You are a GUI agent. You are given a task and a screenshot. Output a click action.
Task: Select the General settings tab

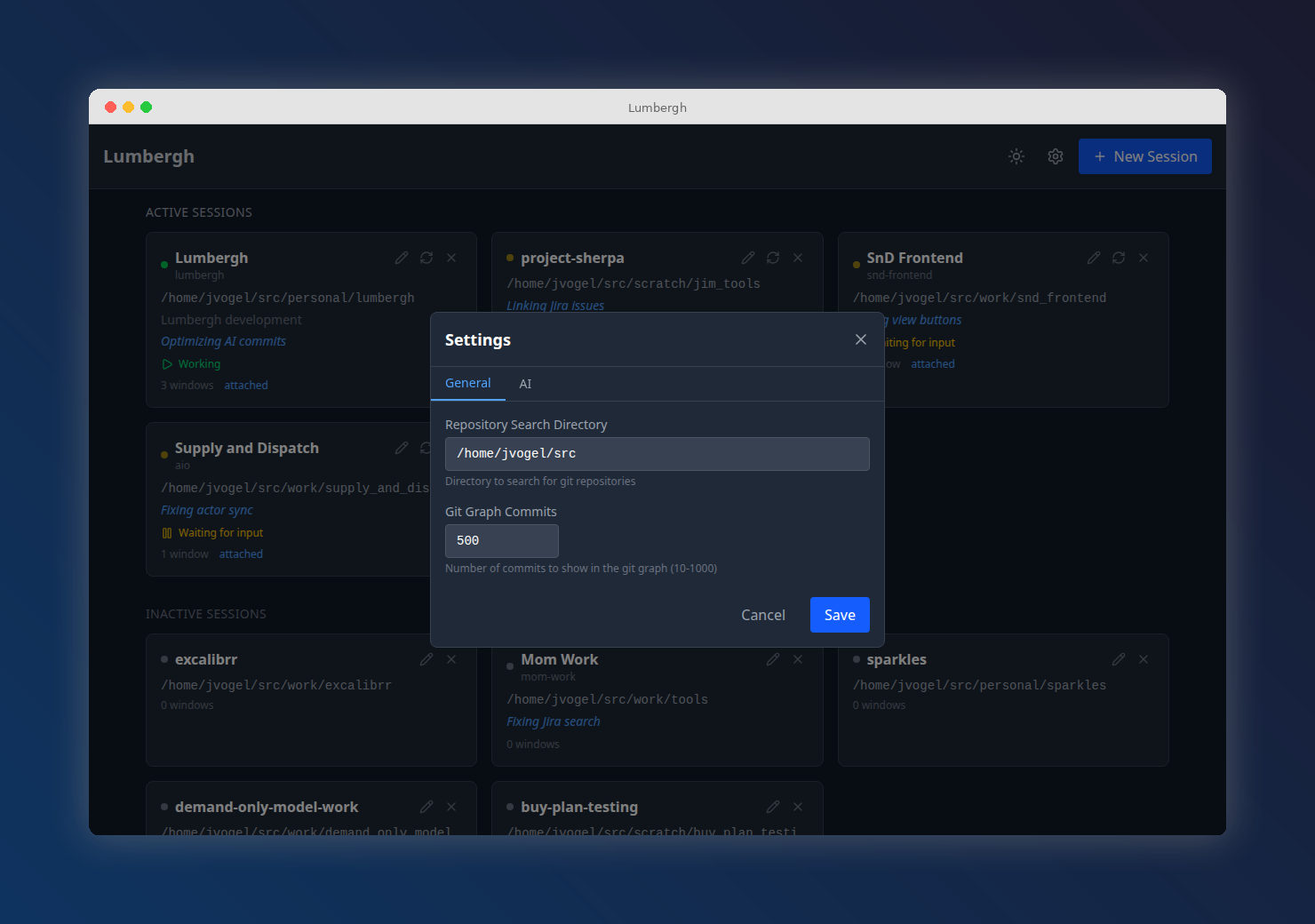(468, 383)
